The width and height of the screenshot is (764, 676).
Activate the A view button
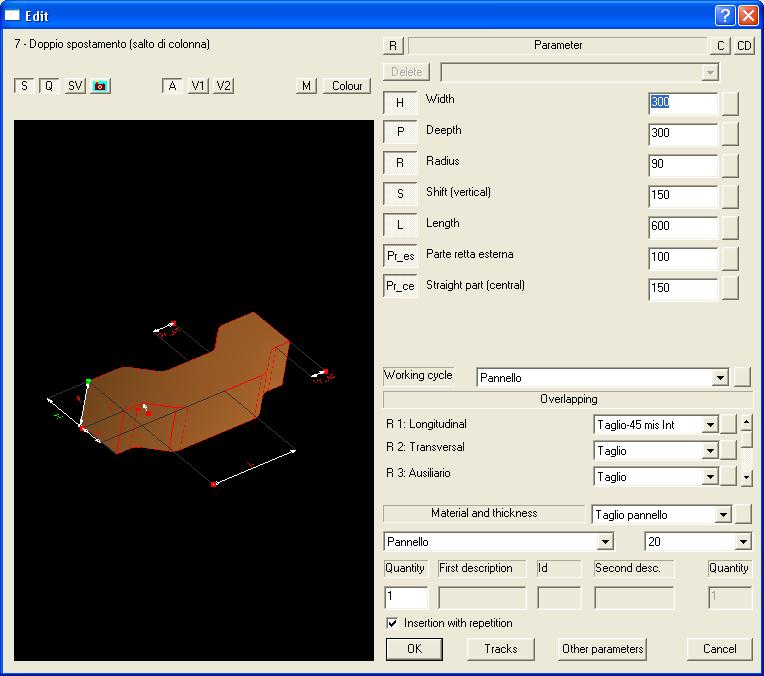[172, 86]
